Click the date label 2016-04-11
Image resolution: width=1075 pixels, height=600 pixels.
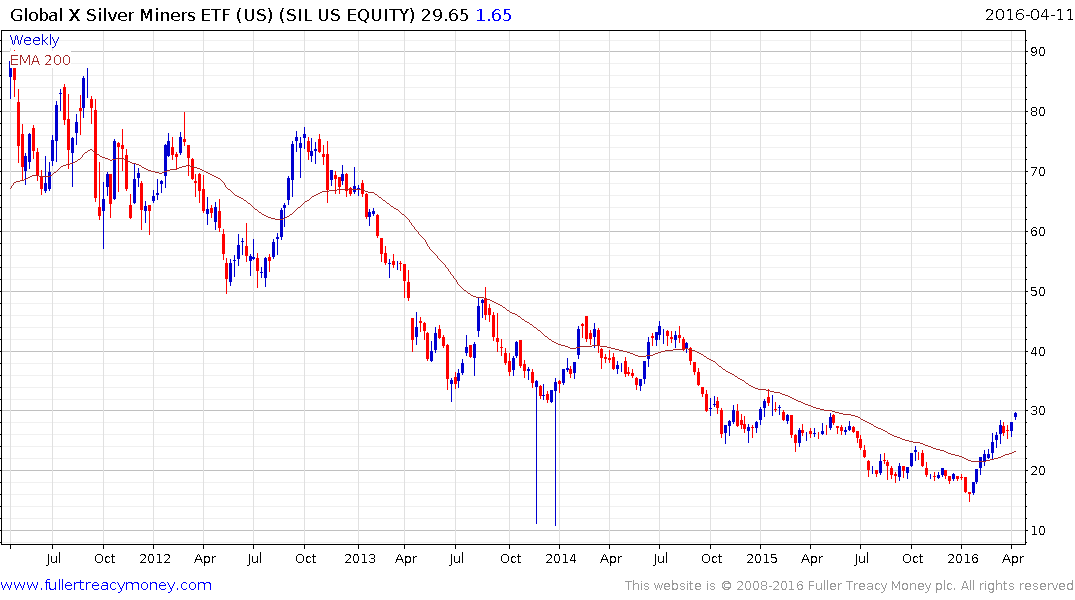[1028, 14]
